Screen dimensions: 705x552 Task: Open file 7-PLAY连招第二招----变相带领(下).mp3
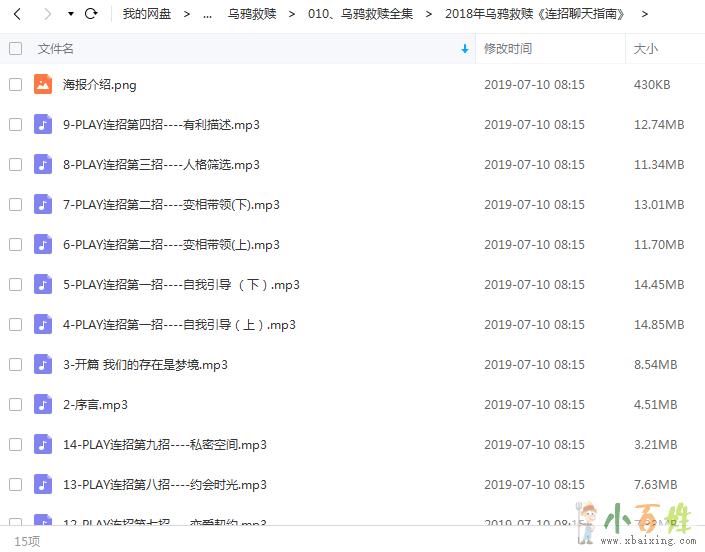(x=171, y=205)
